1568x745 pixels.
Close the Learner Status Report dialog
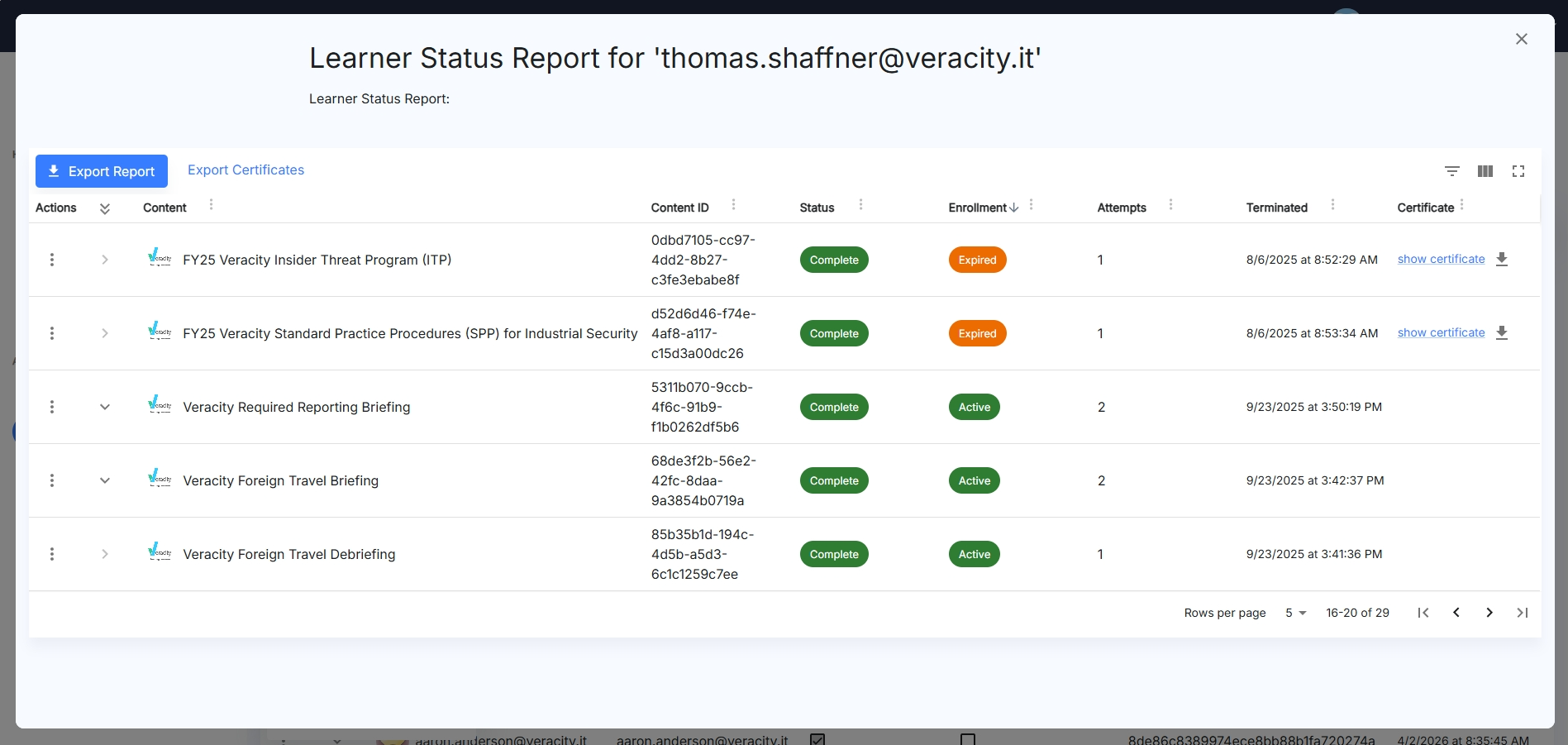1522,39
